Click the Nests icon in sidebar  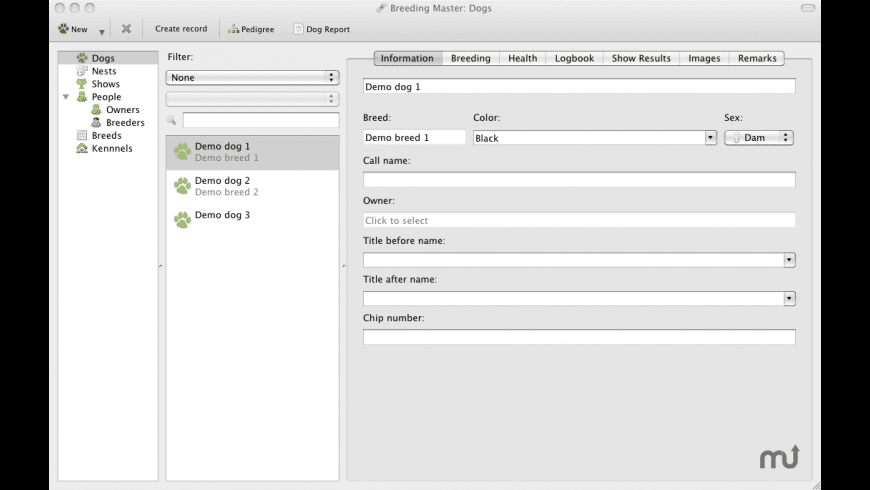[82, 71]
